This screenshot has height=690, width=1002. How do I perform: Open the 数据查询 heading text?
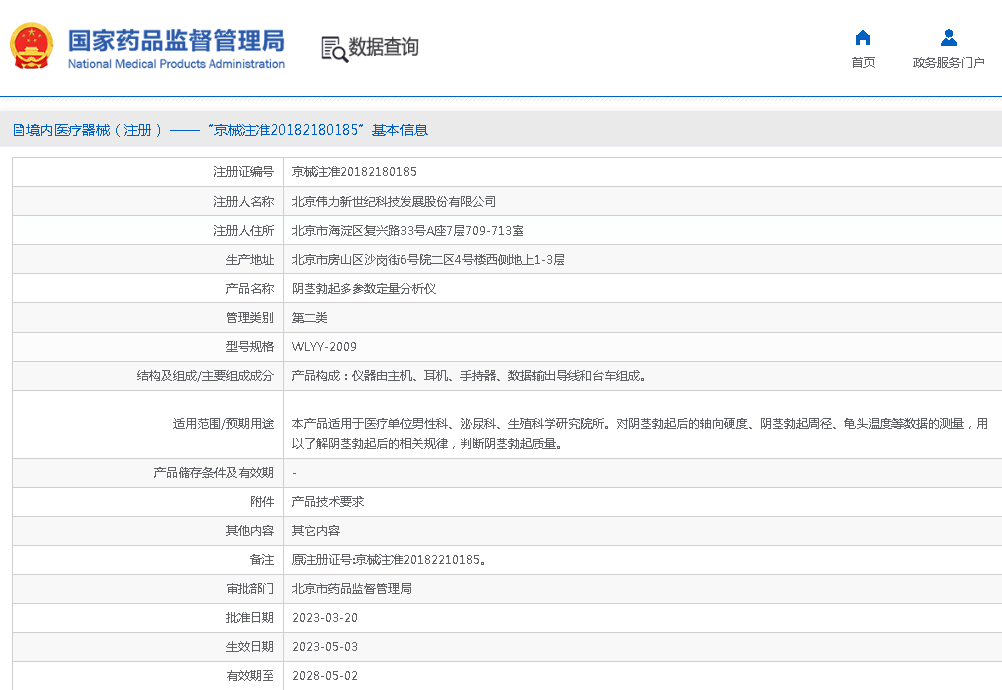(x=383, y=47)
